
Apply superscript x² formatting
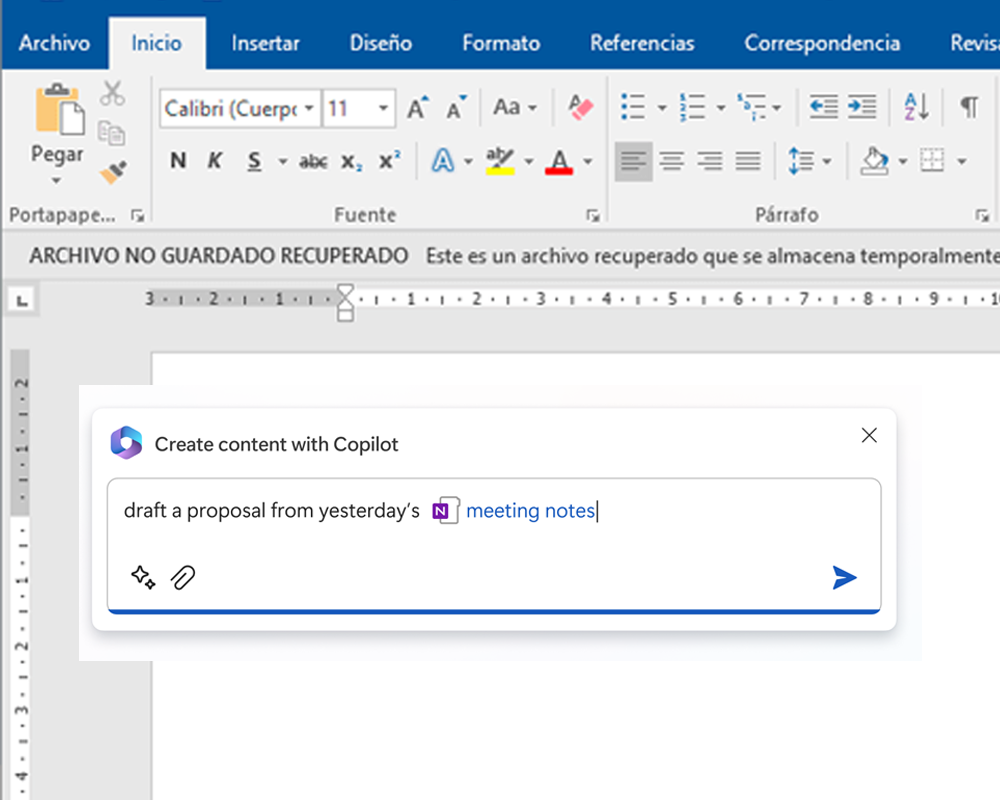click(389, 160)
